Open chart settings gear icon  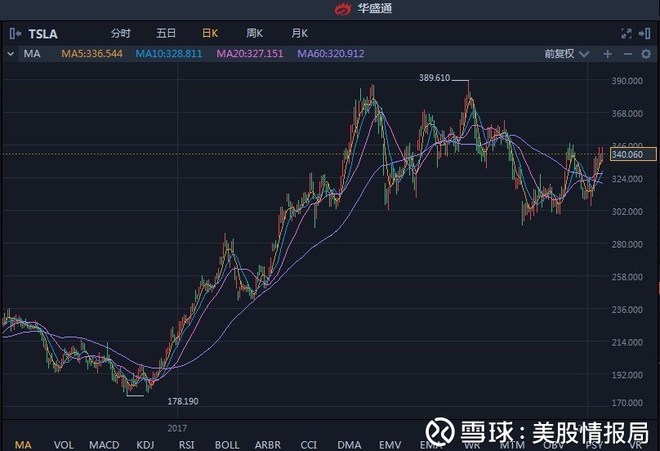click(x=648, y=54)
